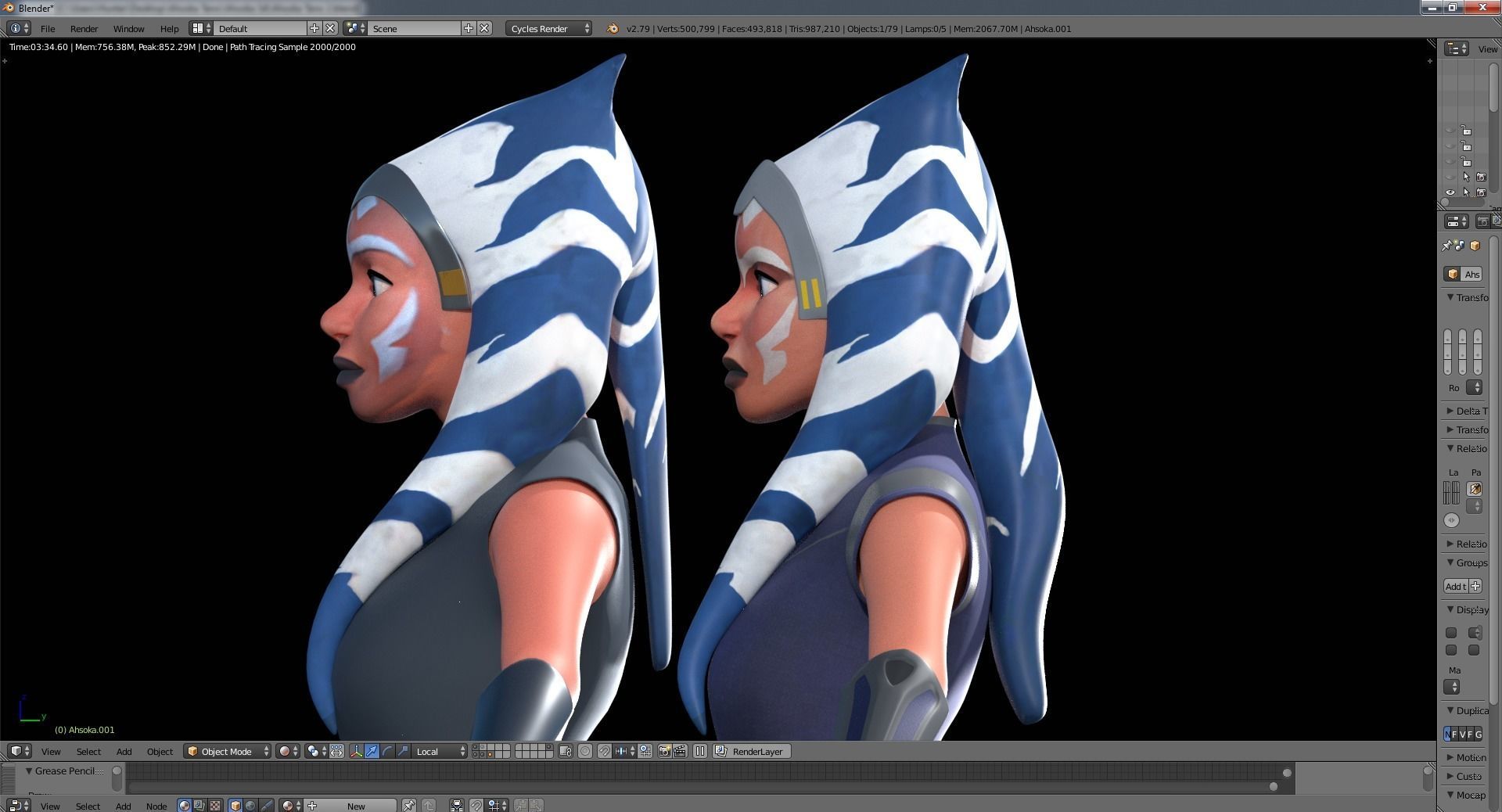Click Add to Group button
Image resolution: width=1502 pixels, height=812 pixels.
click(x=1455, y=586)
